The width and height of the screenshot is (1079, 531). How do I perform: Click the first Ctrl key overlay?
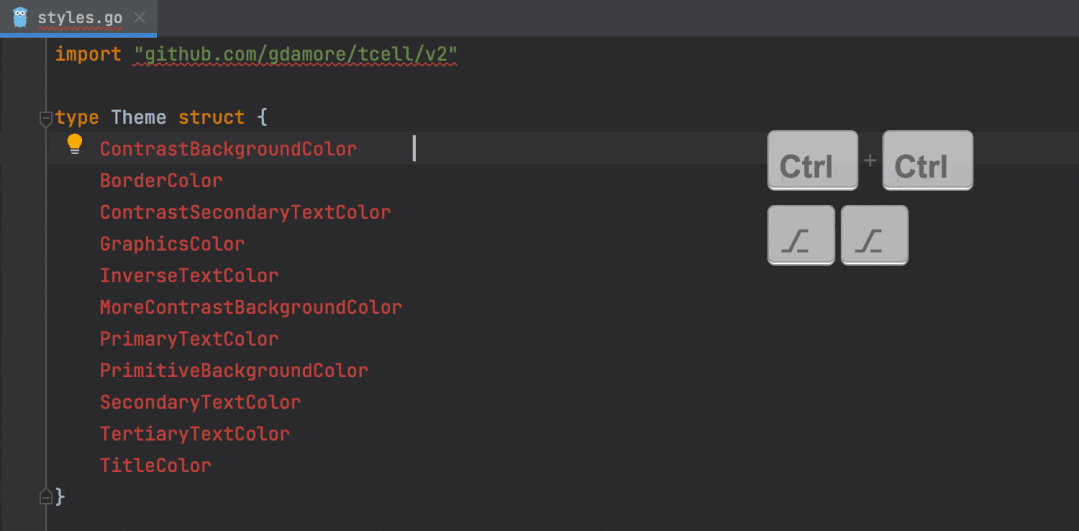coord(813,160)
